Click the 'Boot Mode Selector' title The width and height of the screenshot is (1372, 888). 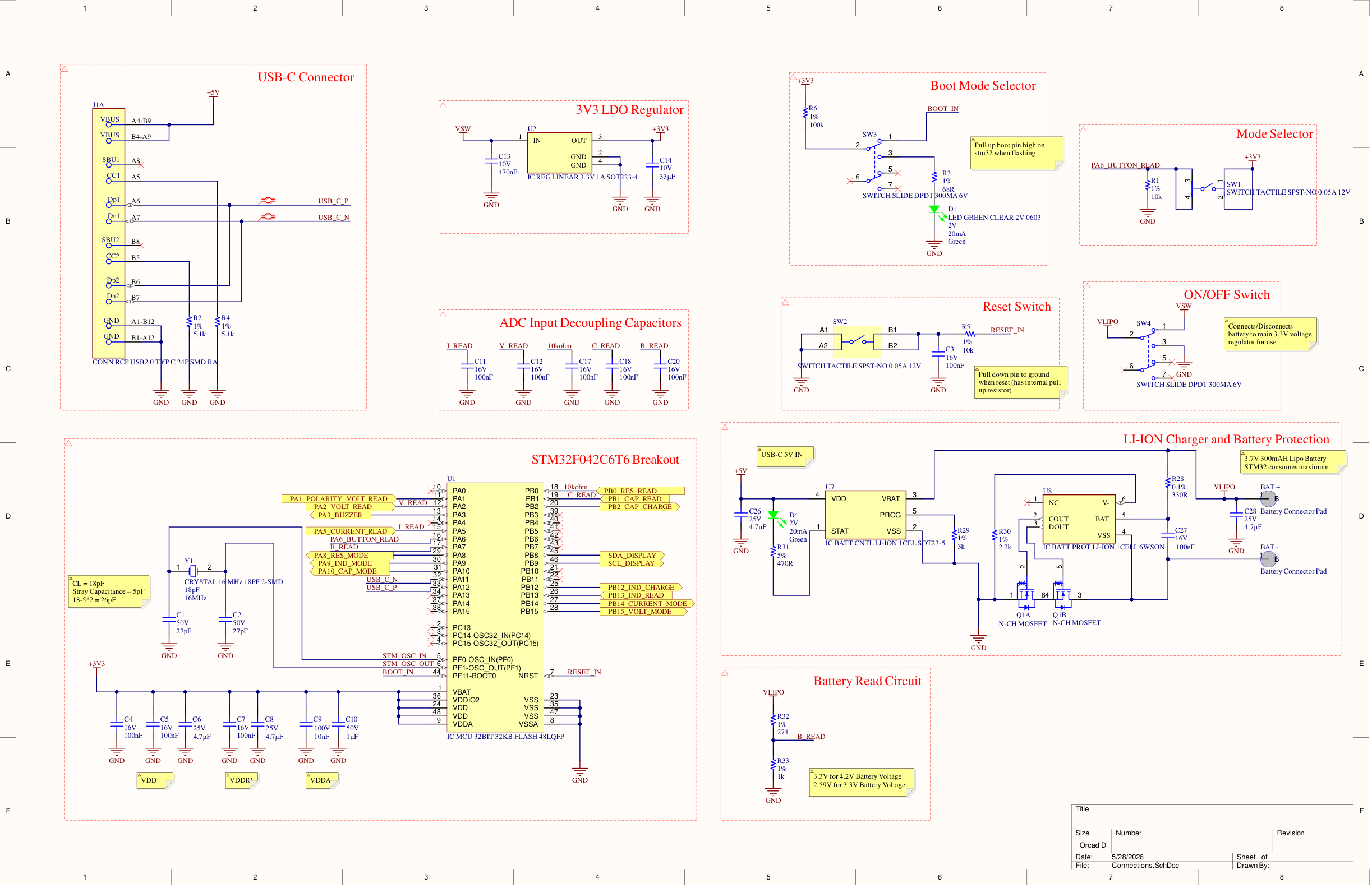click(983, 85)
